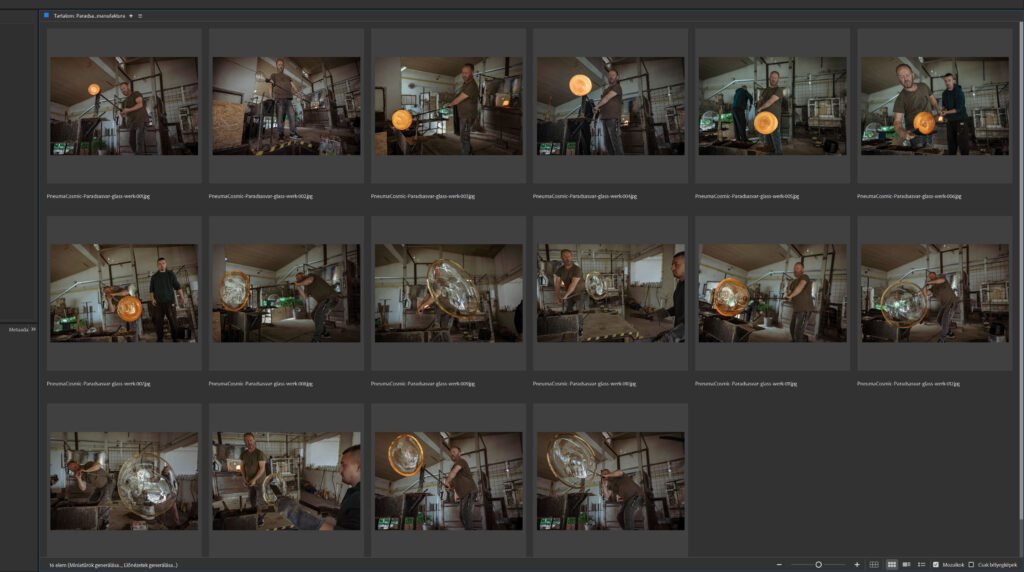This screenshot has height=572, width=1024.
Task: Click the plus icon to enlarge thumbnails
Action: point(857,565)
